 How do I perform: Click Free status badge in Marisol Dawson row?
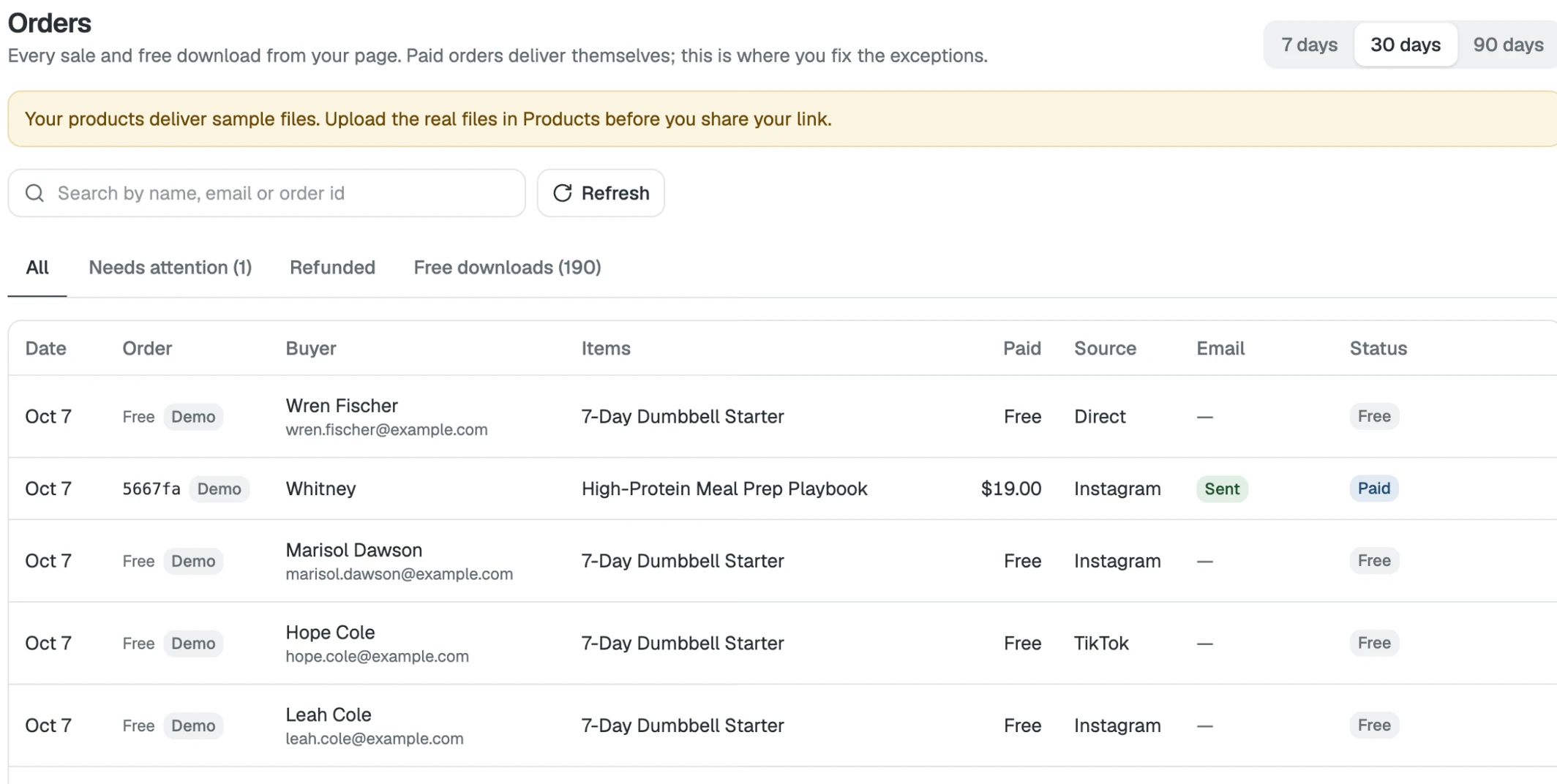[x=1374, y=561]
